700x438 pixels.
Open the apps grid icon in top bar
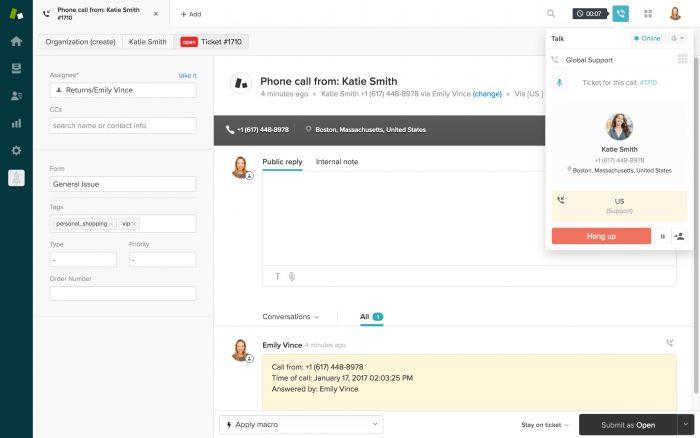(x=648, y=14)
